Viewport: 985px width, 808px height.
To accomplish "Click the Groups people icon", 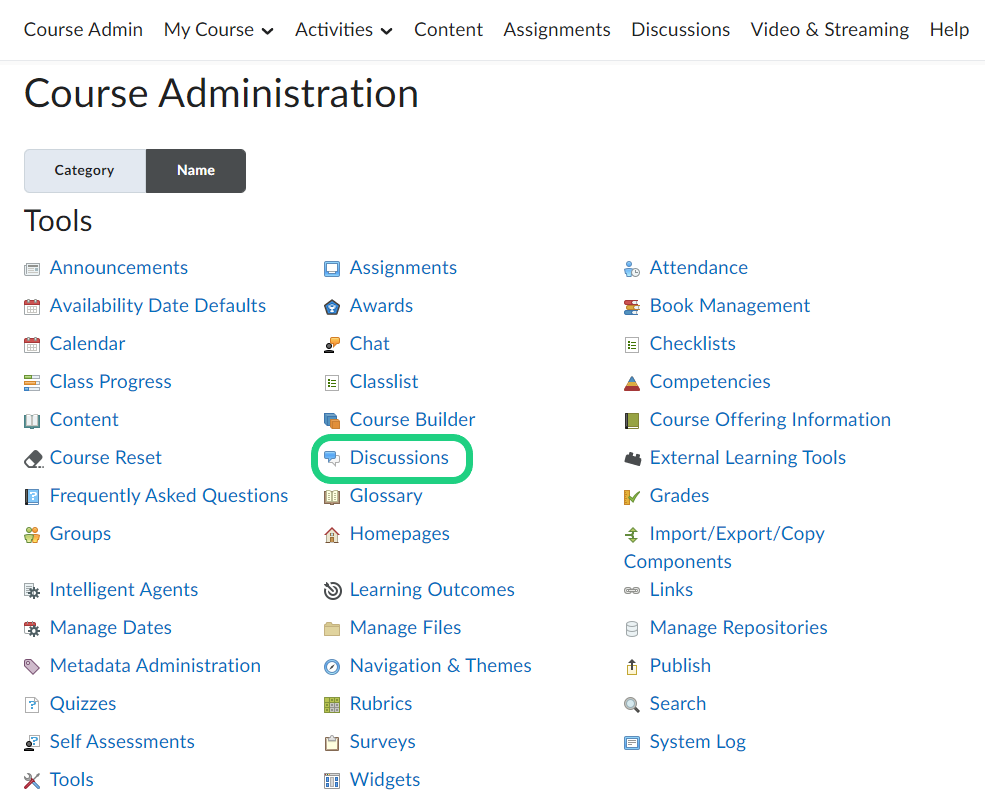I will (32, 535).
